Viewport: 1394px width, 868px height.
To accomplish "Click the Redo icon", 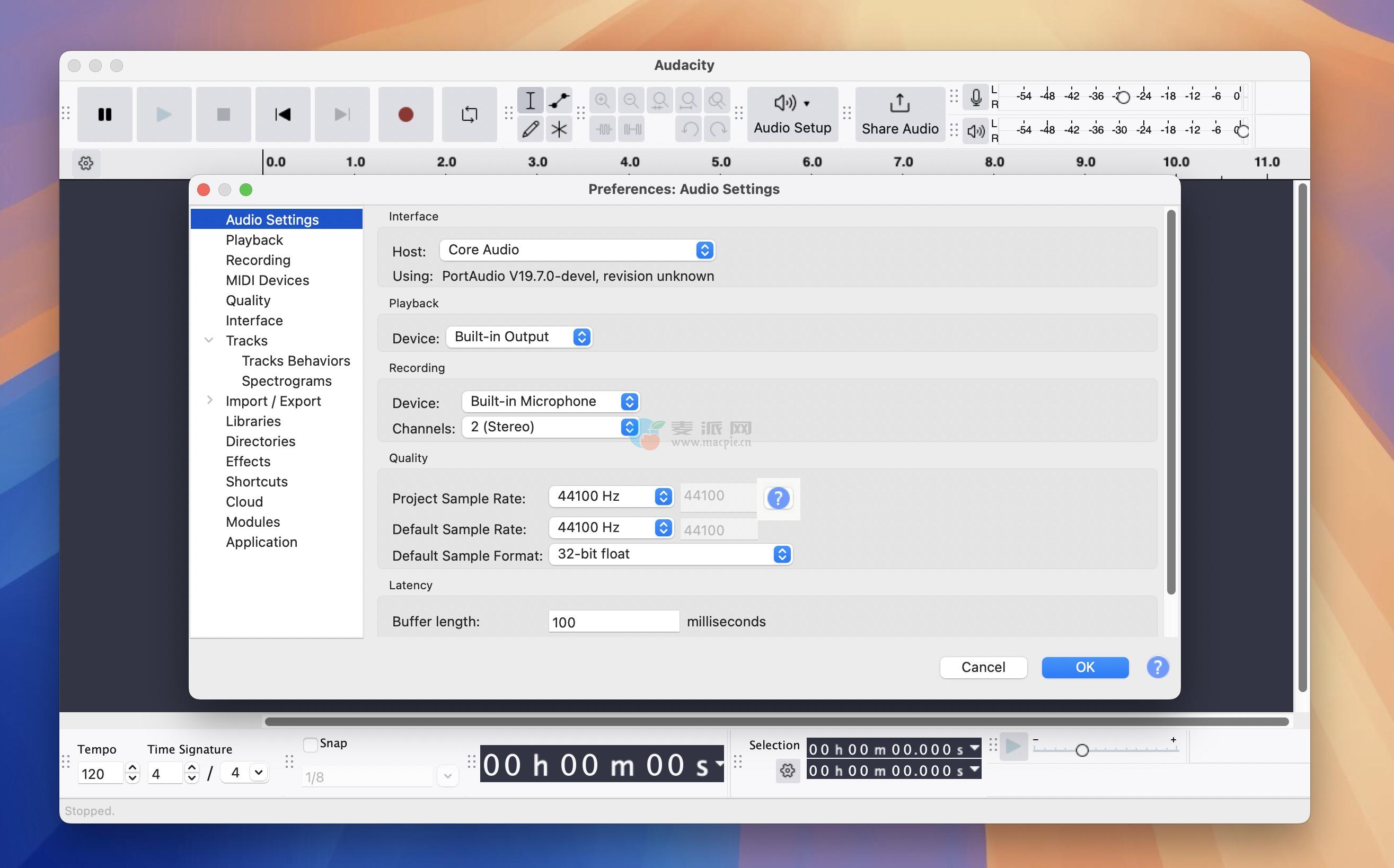I will (x=718, y=129).
